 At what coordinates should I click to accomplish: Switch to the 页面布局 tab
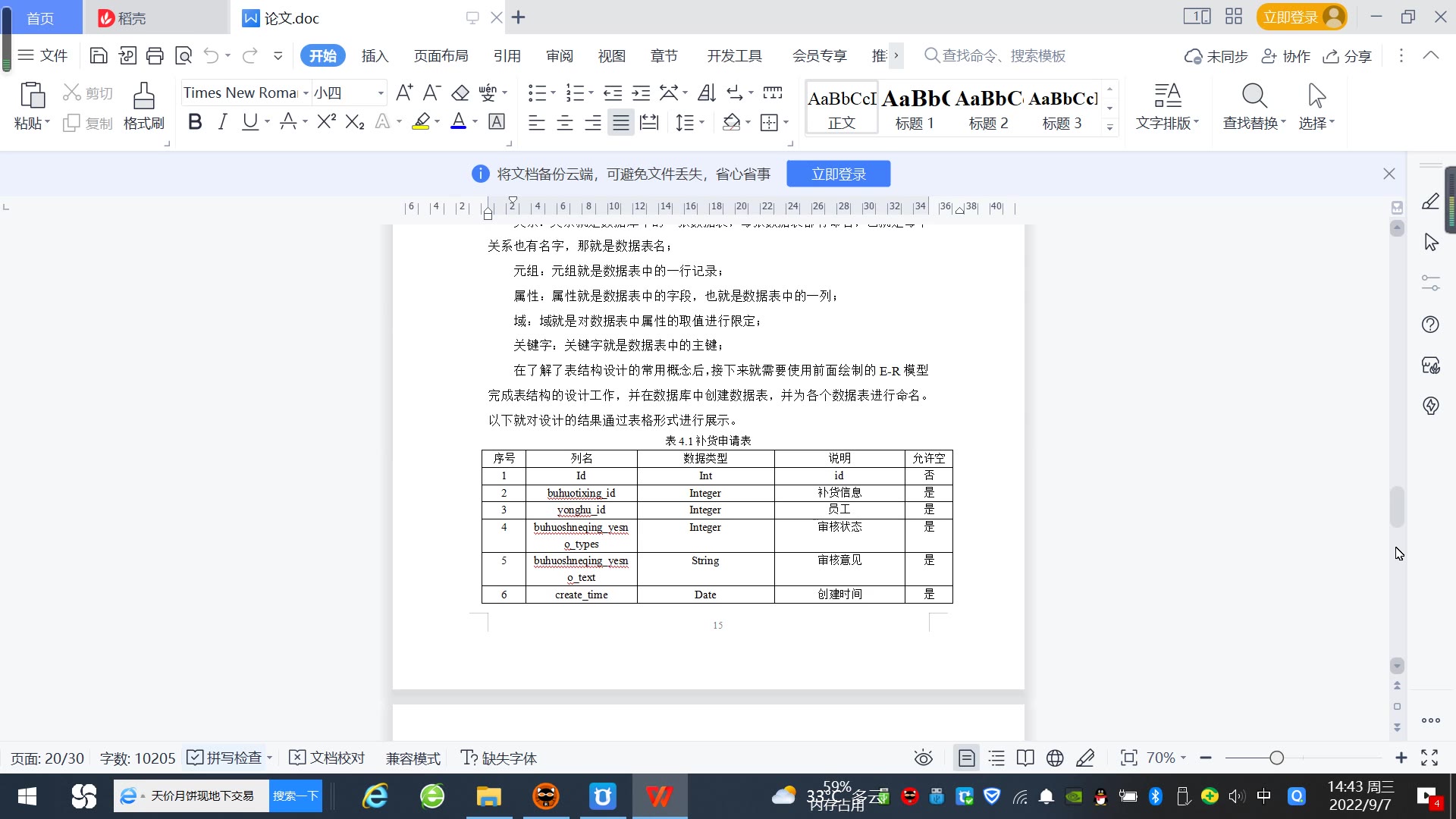tap(441, 55)
